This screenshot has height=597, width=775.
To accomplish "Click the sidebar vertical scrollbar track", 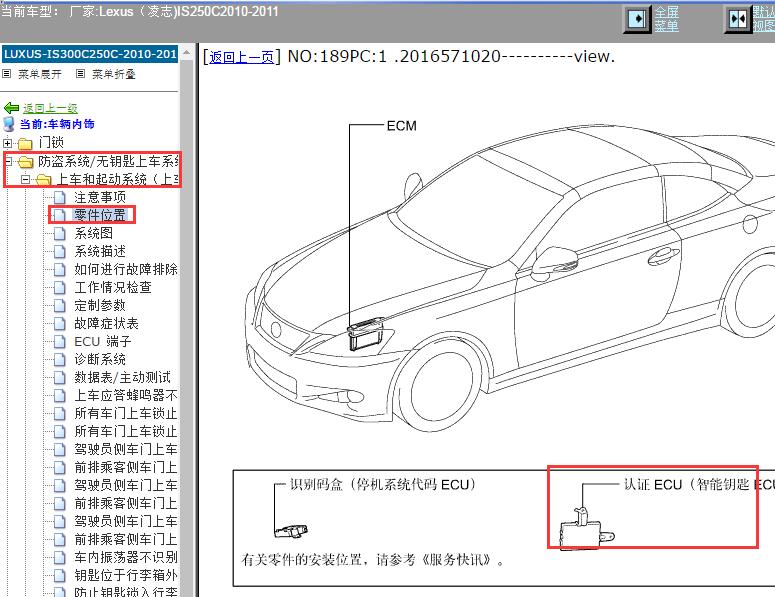I will [186, 328].
